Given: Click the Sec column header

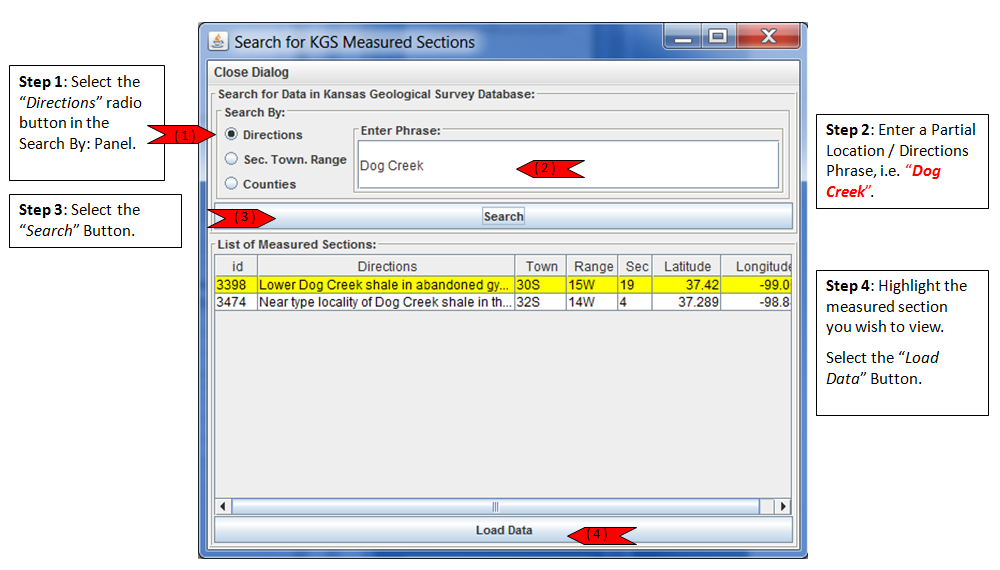Looking at the screenshot, I should 635,266.
